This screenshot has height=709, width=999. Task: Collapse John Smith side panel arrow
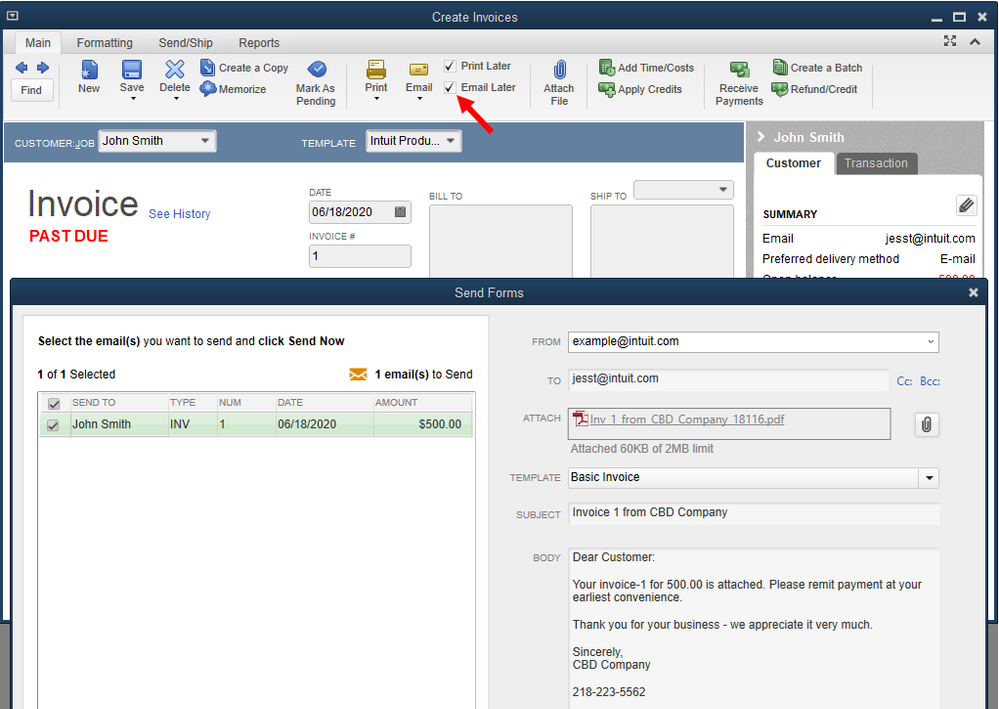760,136
